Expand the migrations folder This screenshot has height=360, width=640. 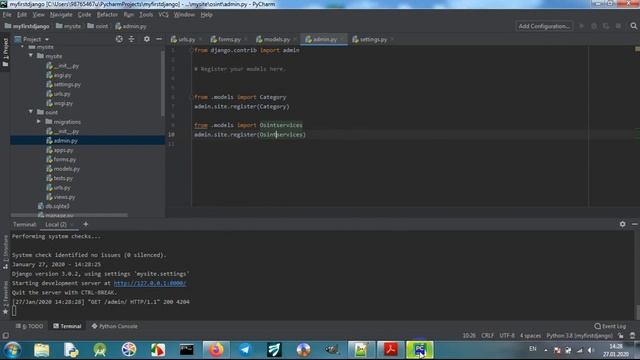[x=39, y=122]
